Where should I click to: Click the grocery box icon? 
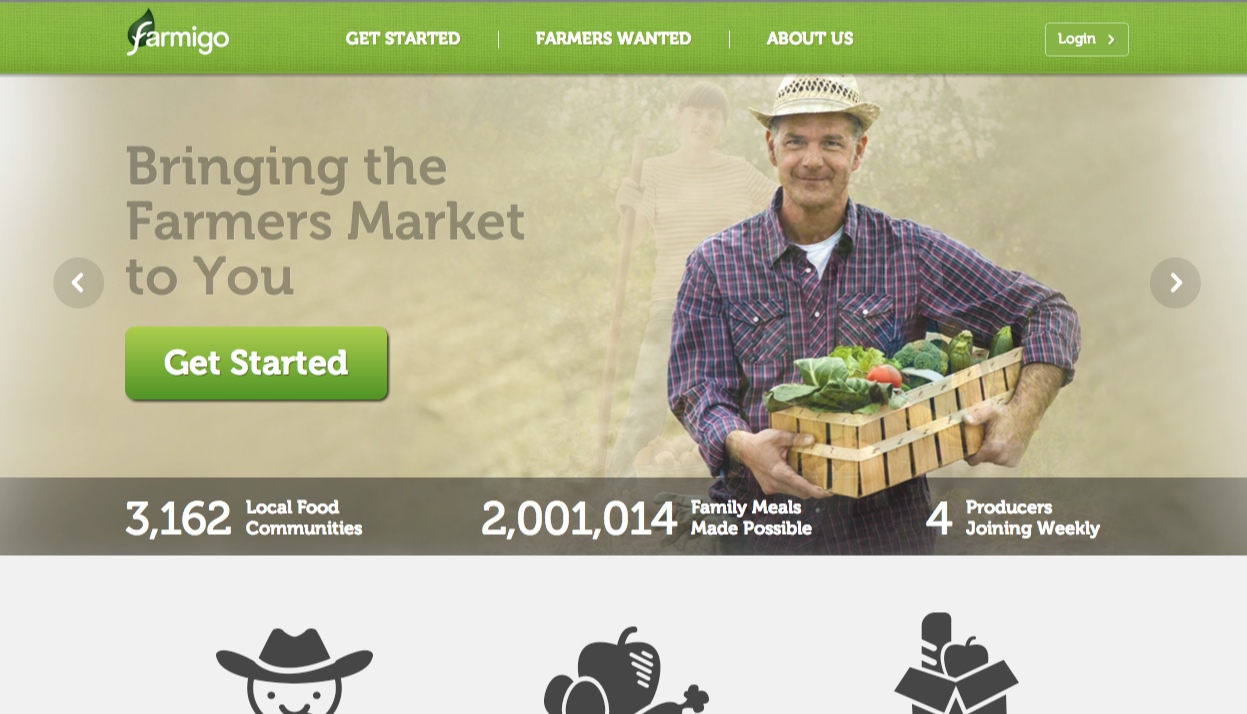956,663
